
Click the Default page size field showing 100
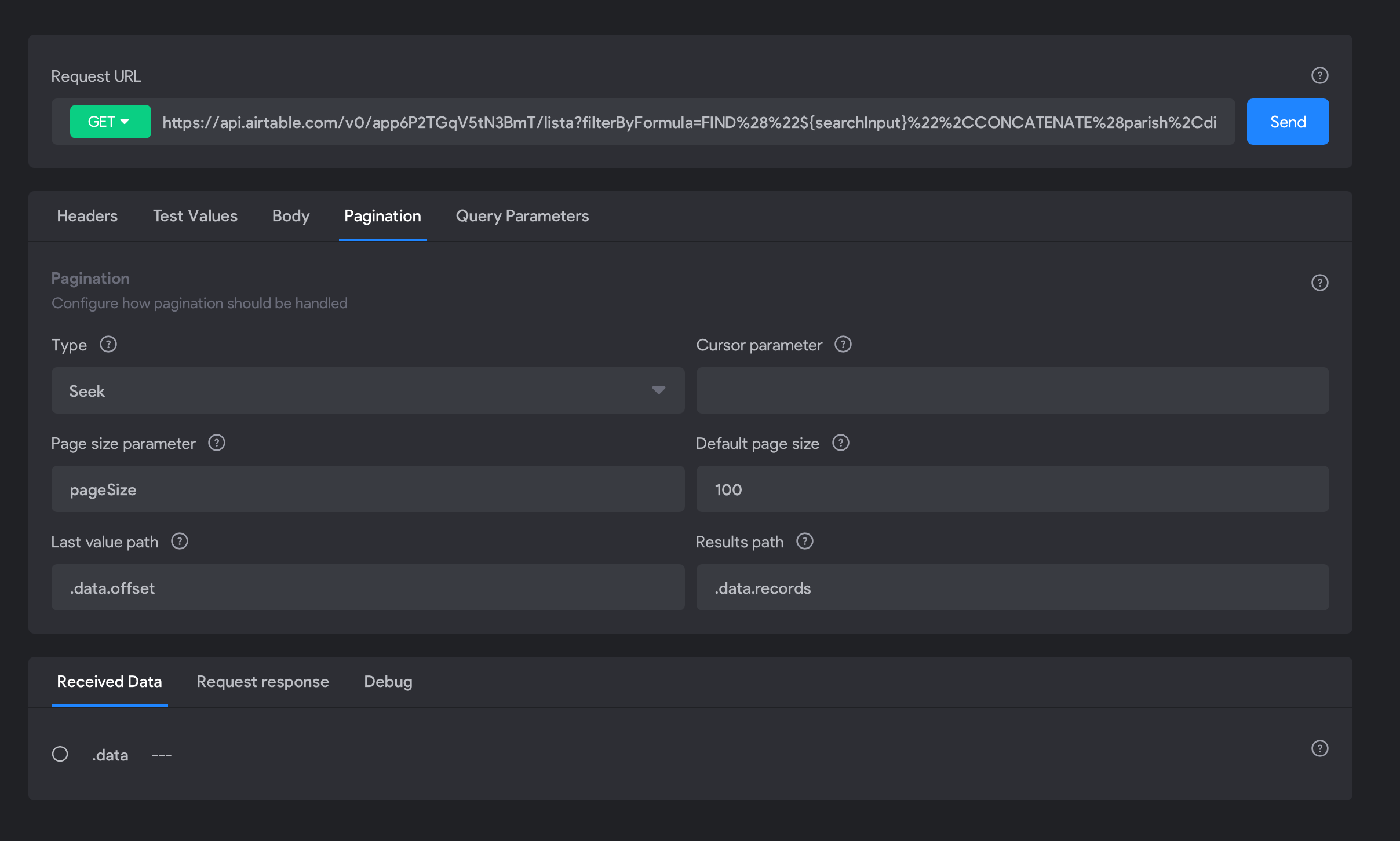[1012, 489]
